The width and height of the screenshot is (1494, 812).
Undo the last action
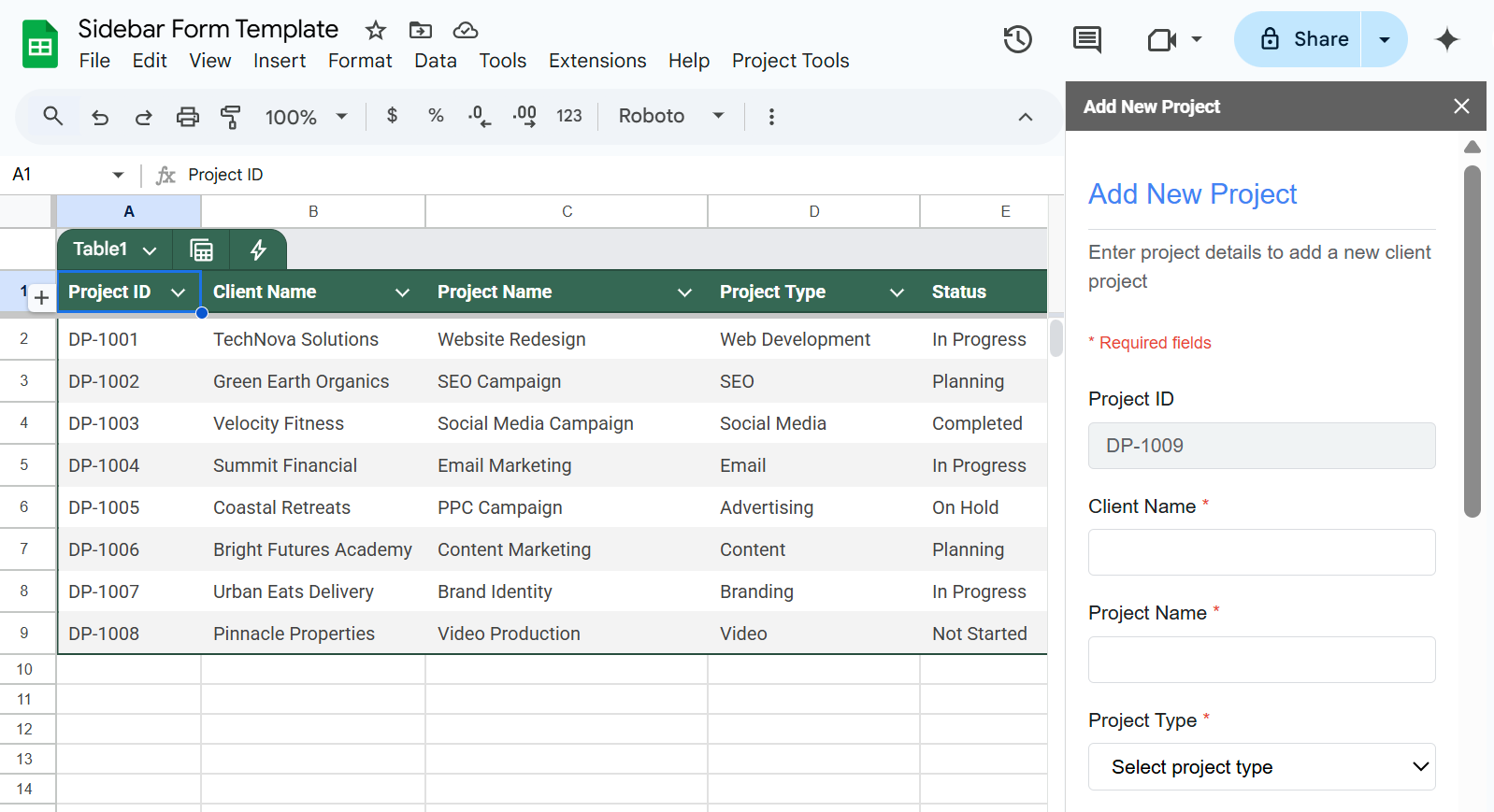coord(100,117)
